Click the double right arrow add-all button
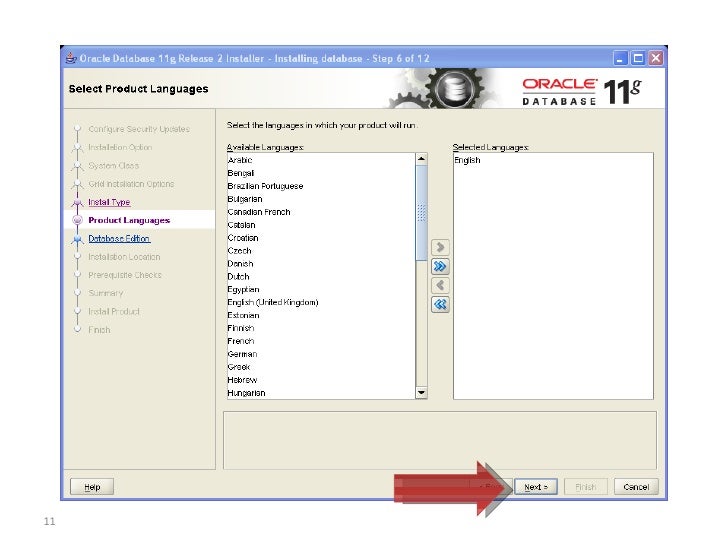This screenshot has height=546, width=728. click(440, 266)
